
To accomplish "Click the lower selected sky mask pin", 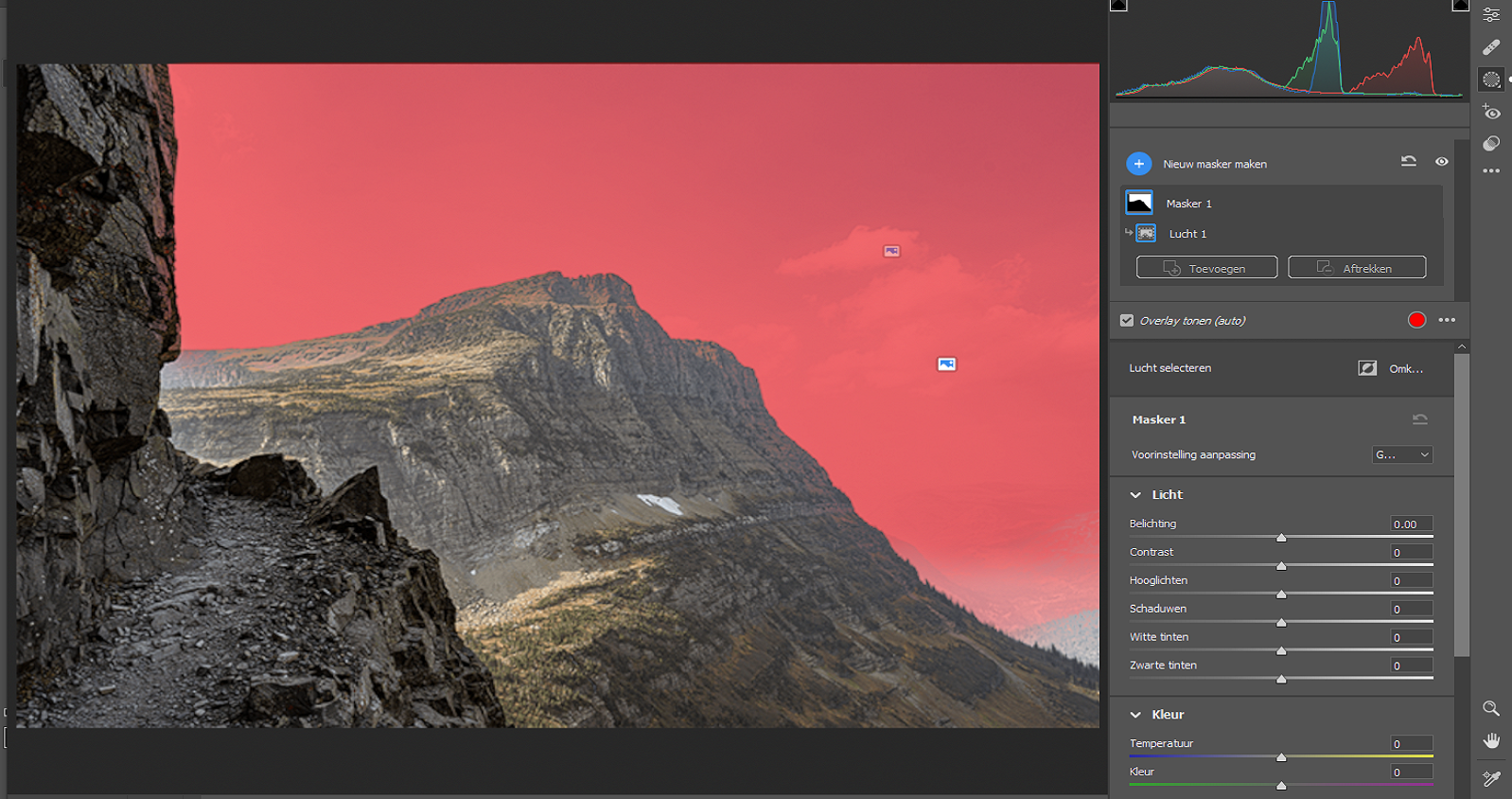I will tap(946, 364).
